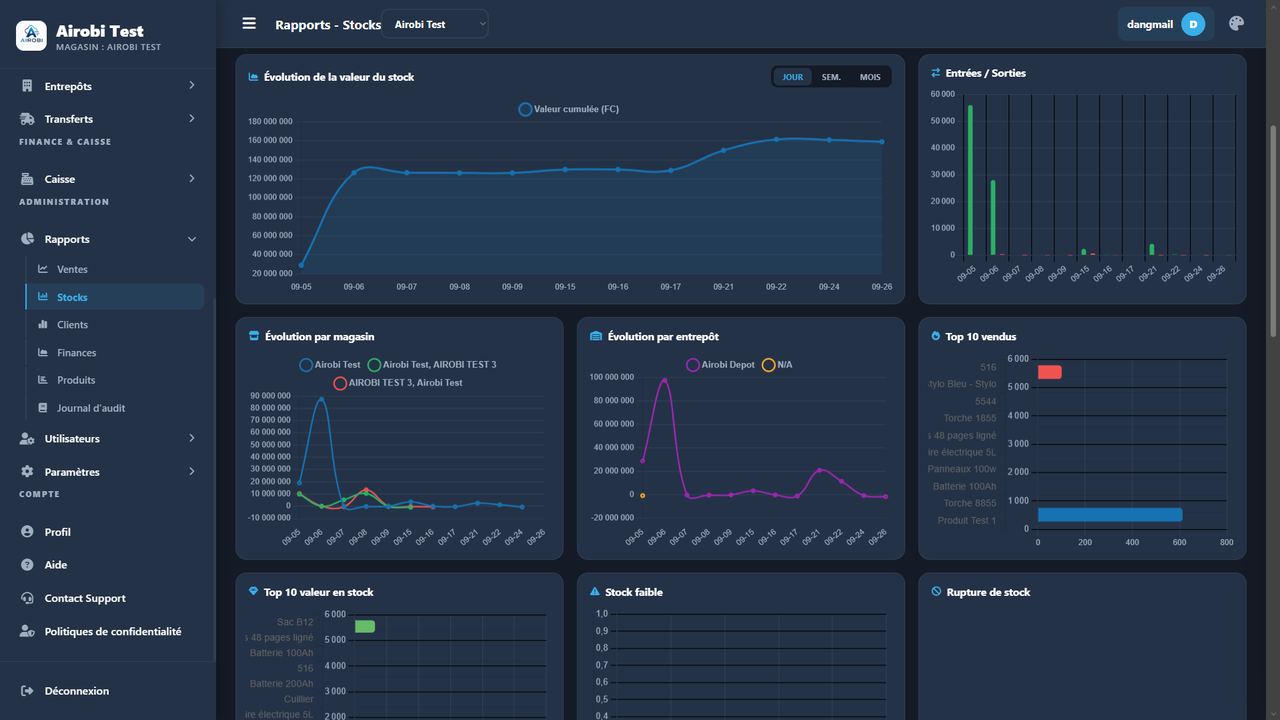1280x720 pixels.
Task: Click the Entrepôts warehouse icon
Action: coord(27,86)
